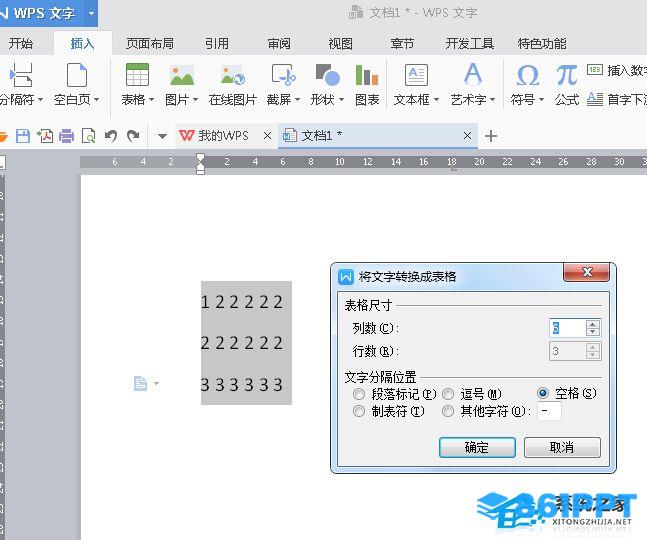The width and height of the screenshot is (647, 540).
Task: Close the 我的WPS tab
Action: pos(267,135)
